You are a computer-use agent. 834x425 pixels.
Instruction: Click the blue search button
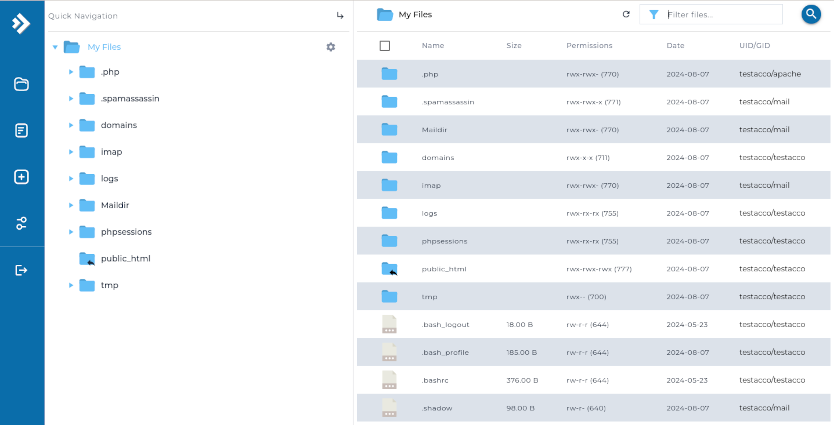click(811, 14)
